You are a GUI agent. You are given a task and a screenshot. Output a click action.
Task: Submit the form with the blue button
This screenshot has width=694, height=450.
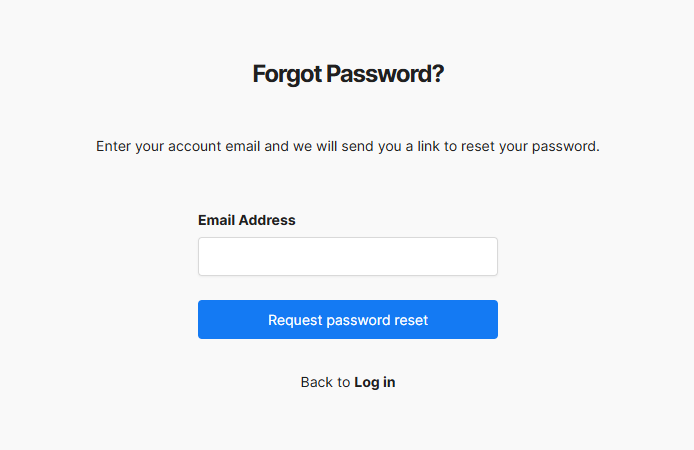click(x=347, y=320)
